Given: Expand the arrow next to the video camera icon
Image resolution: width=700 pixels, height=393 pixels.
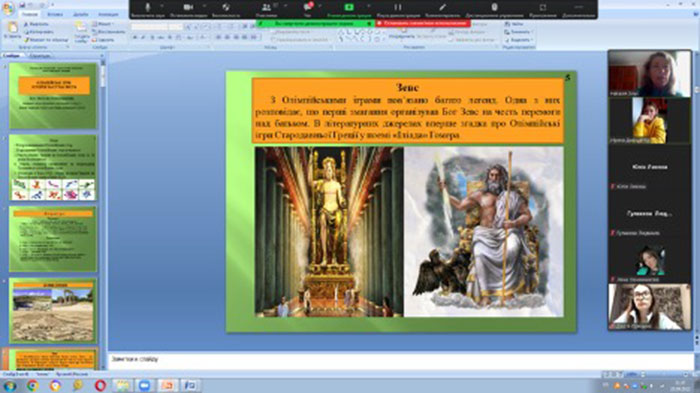Looking at the screenshot, I should click(x=204, y=6).
